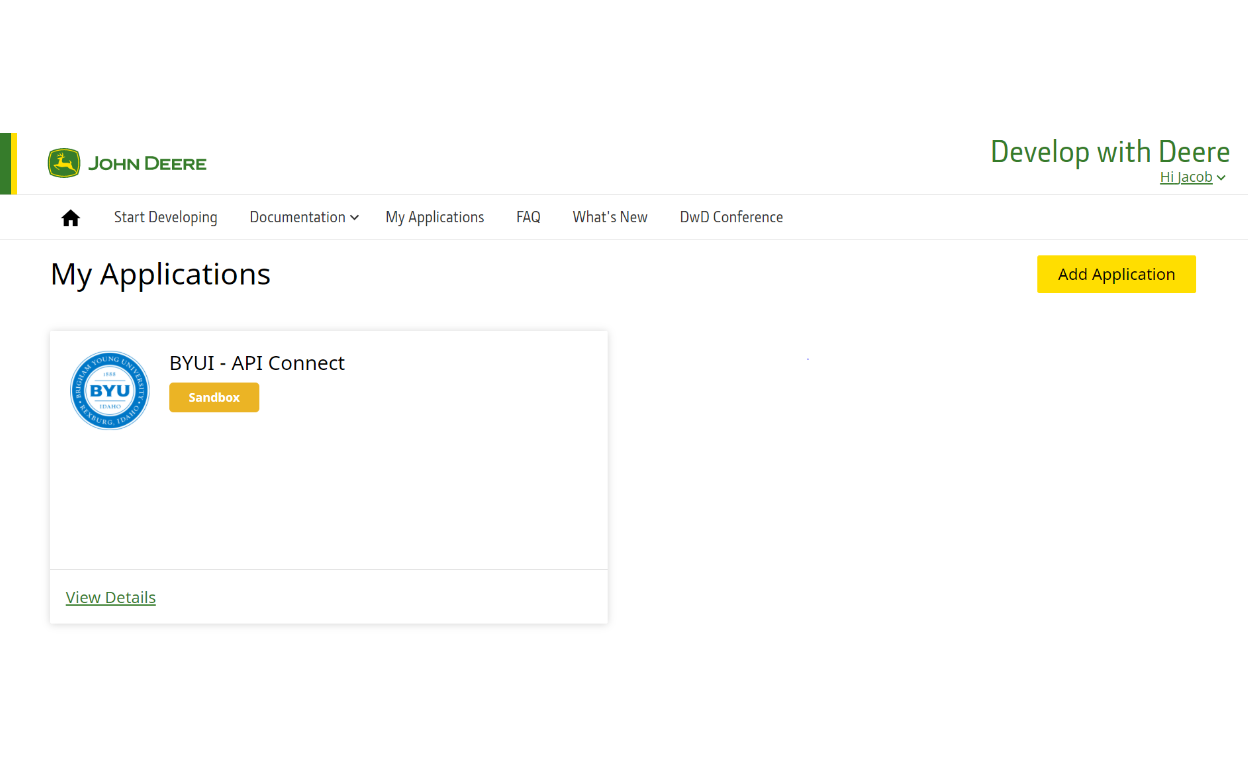Click the Develop with Deere heading
Screen dimensions: 1248x768
[1110, 152]
